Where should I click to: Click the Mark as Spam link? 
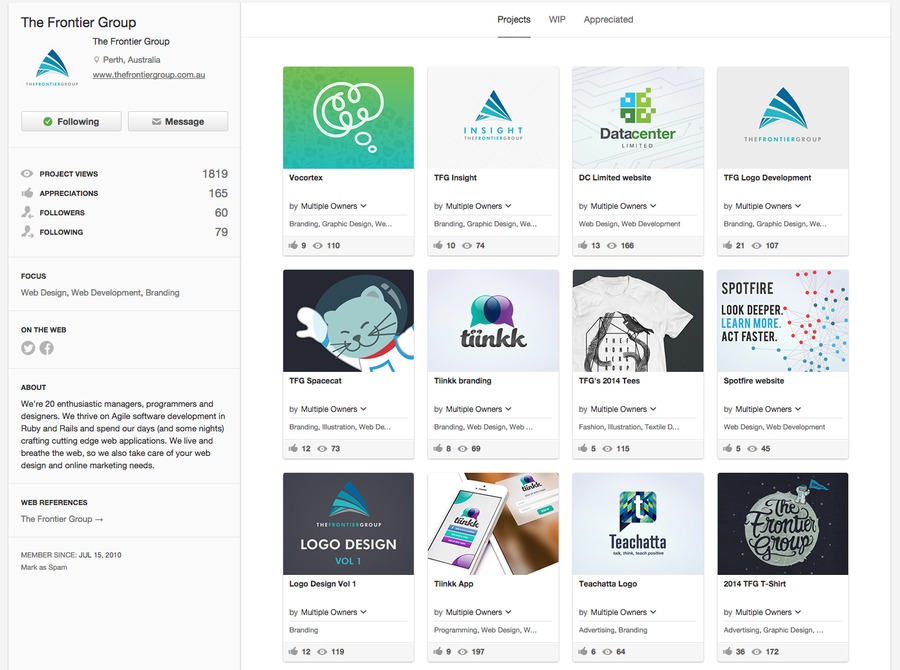click(x=44, y=567)
